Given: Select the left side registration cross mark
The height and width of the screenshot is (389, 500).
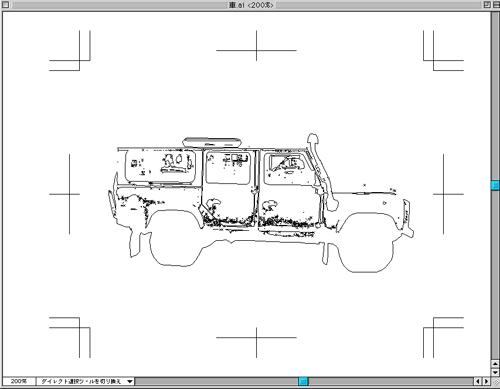Looking at the screenshot, I should [69, 194].
